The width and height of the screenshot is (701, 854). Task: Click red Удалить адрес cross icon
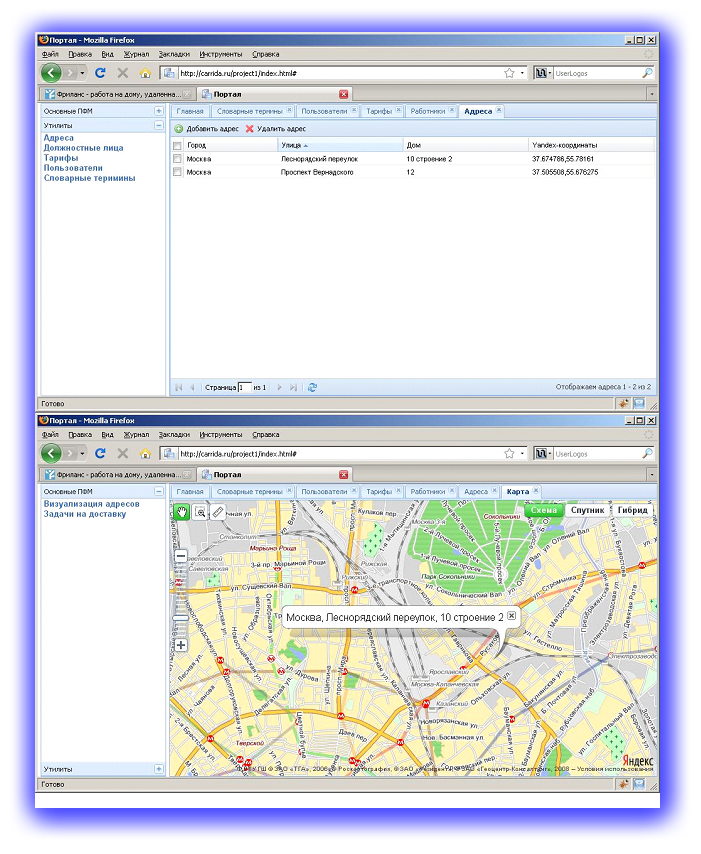[250, 129]
